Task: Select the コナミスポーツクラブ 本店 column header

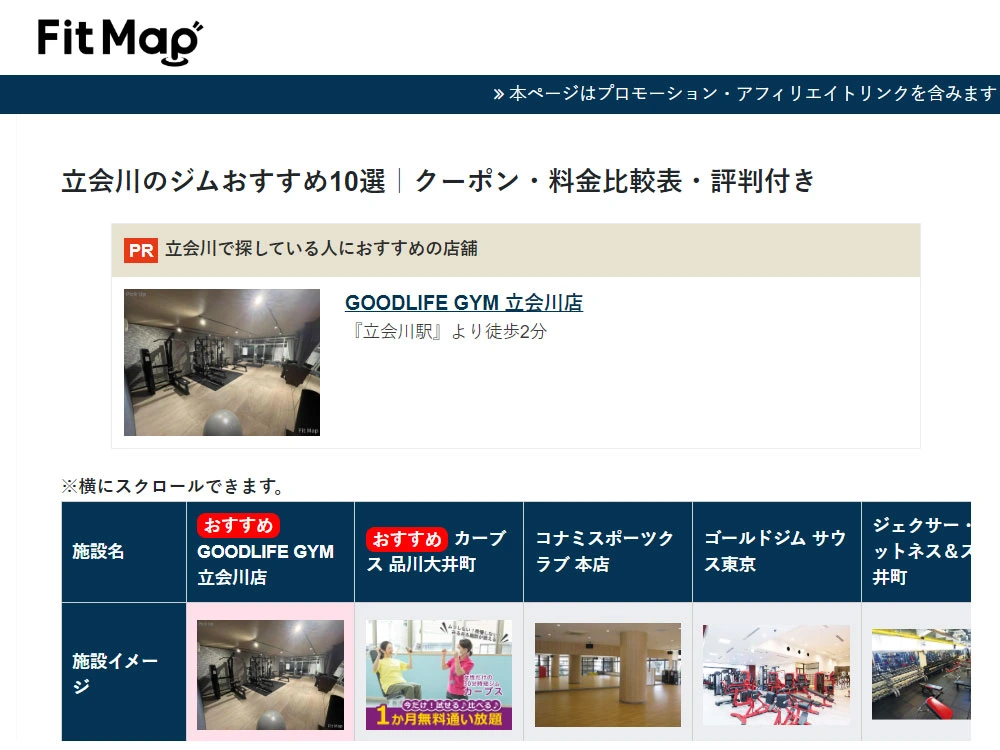Action: (x=606, y=551)
